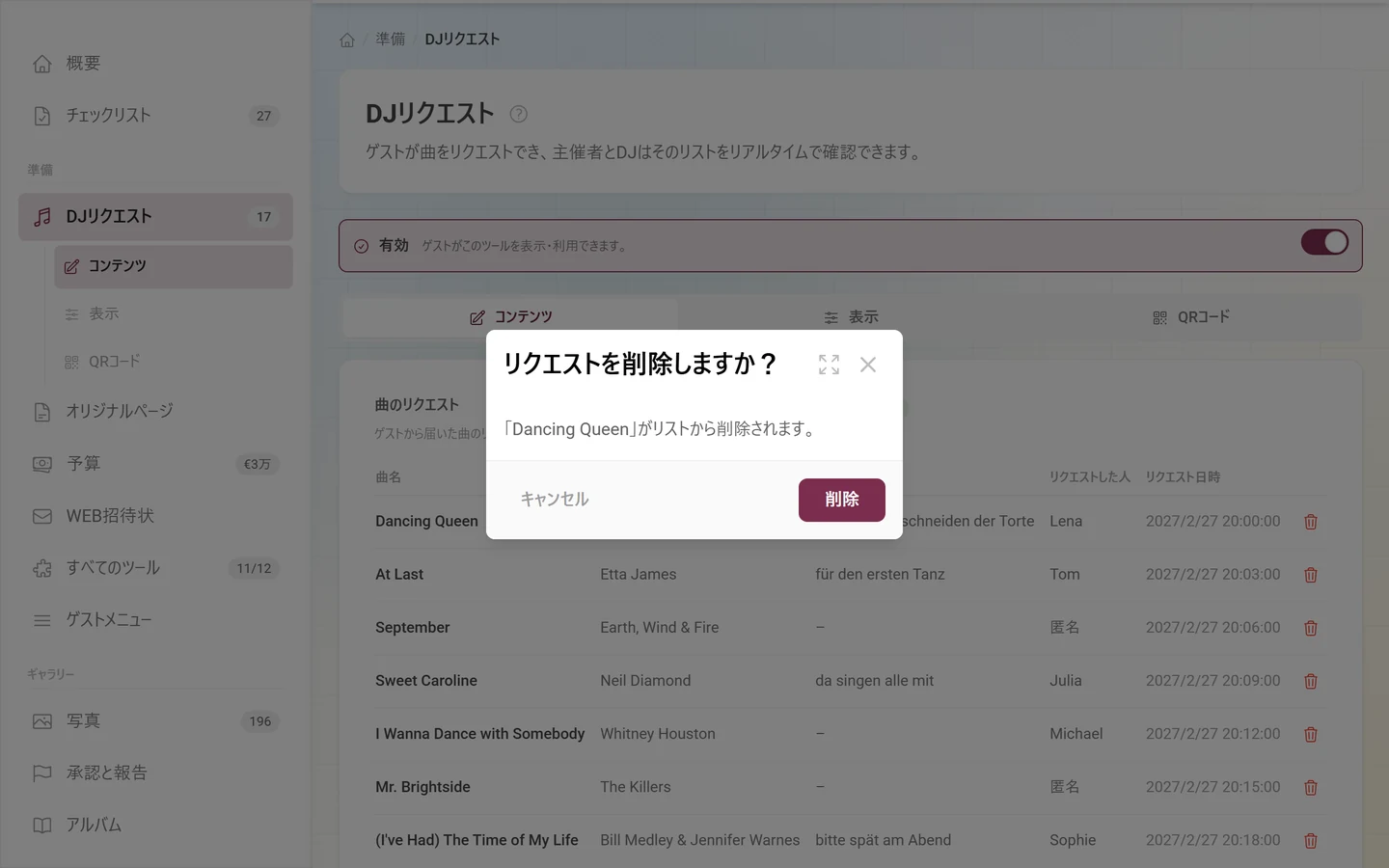Open 写真 gallery in the sidebar
Viewport: 1389px width, 868px height.
point(155,721)
